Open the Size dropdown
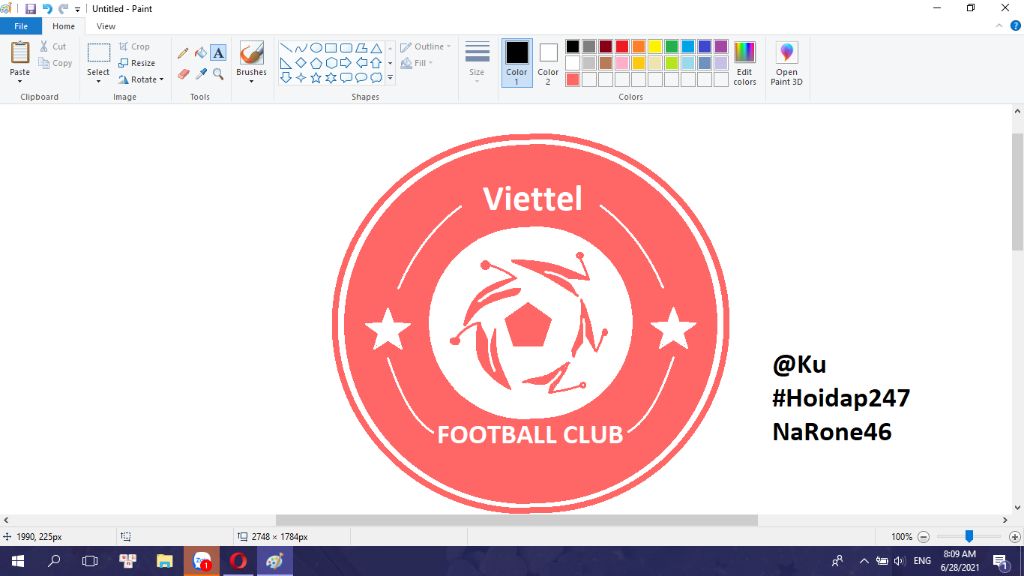The image size is (1024, 576). (x=477, y=61)
